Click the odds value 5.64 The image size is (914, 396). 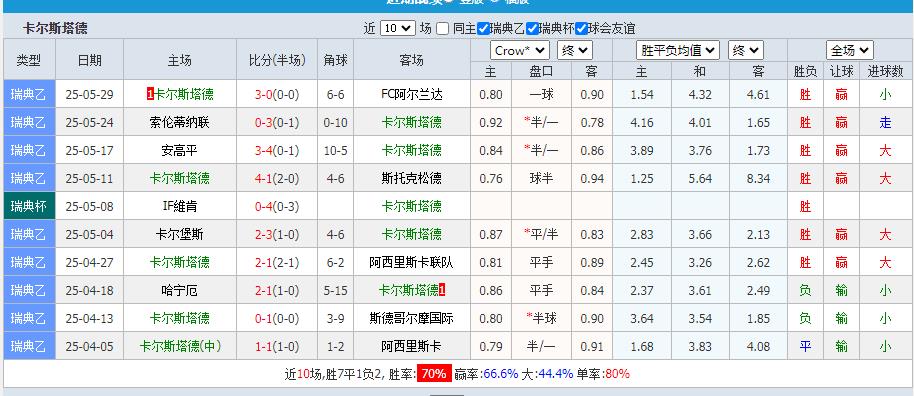[x=700, y=178]
